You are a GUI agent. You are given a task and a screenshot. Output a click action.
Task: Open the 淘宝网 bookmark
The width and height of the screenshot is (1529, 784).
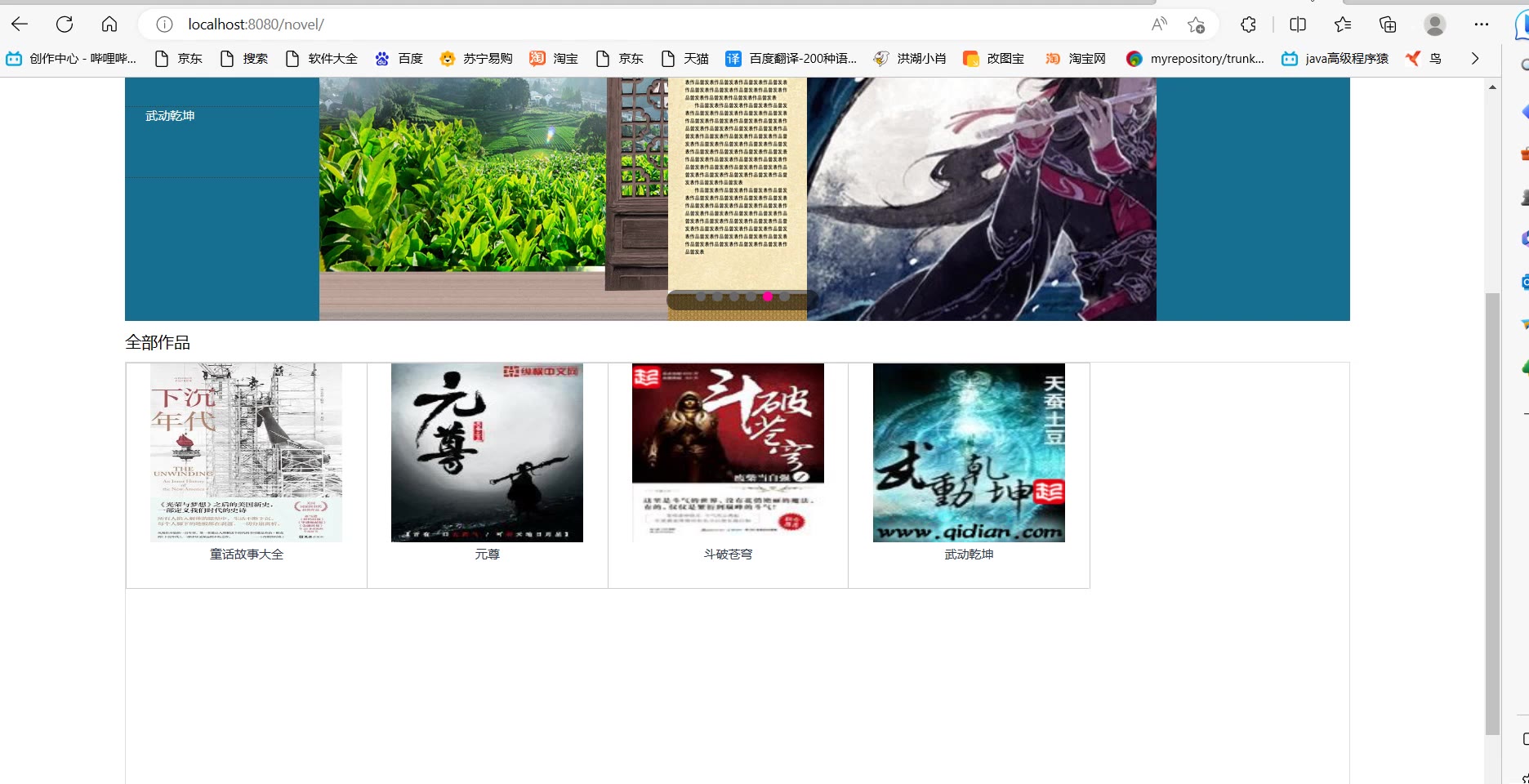(x=1075, y=59)
